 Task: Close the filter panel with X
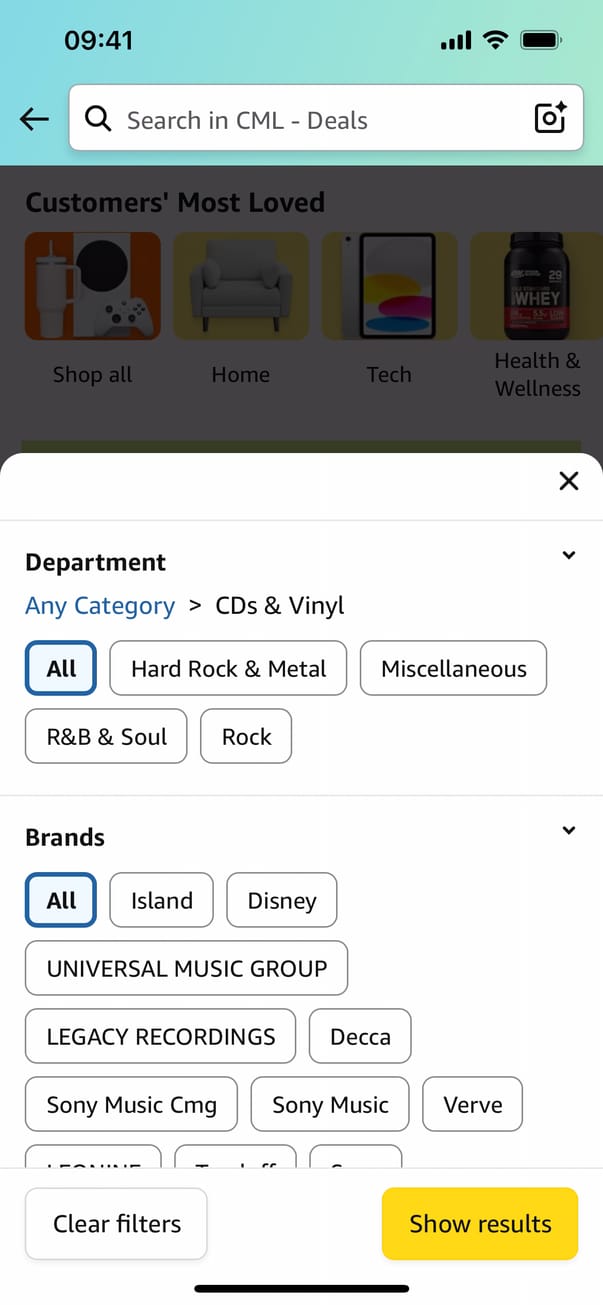pyautogui.click(x=569, y=481)
